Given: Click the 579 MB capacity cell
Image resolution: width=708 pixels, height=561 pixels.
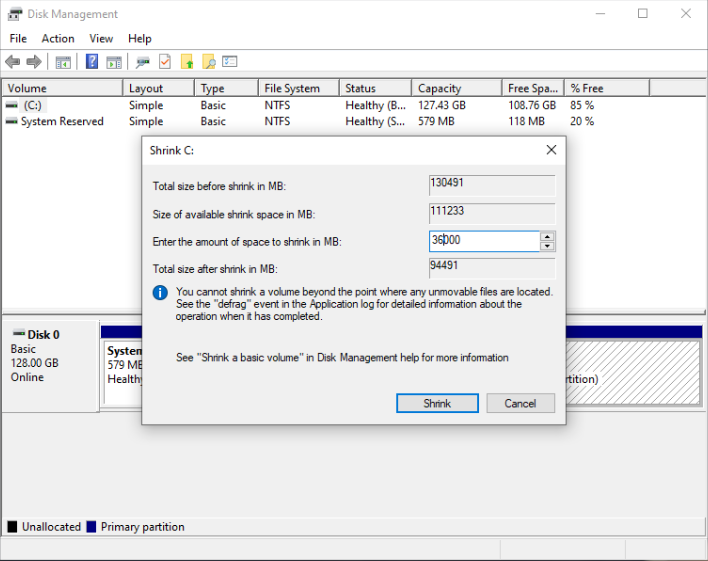Looking at the screenshot, I should click(x=436, y=121).
